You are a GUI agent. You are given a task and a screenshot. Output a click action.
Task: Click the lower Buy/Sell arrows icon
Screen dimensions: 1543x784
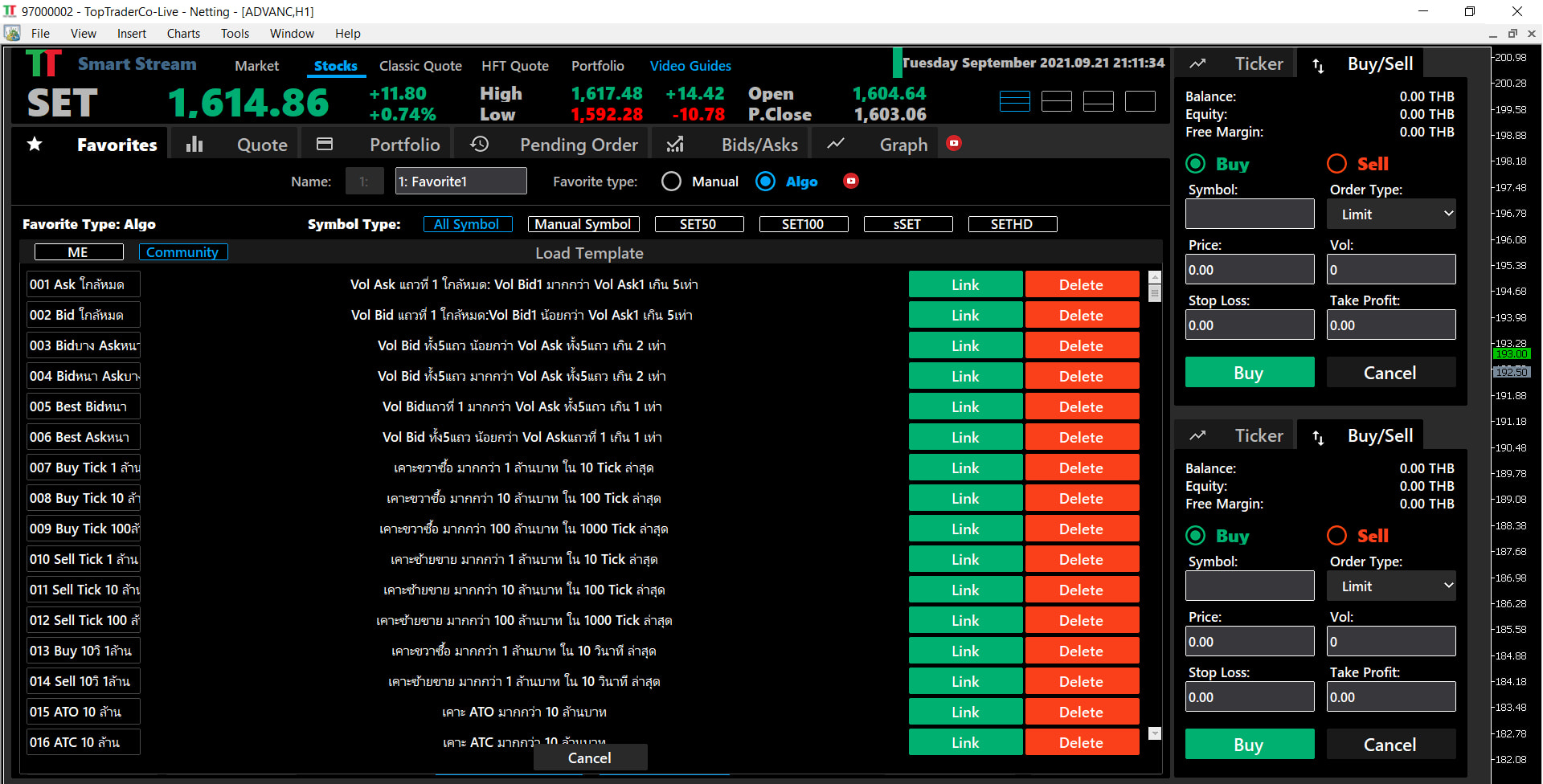(x=1318, y=437)
